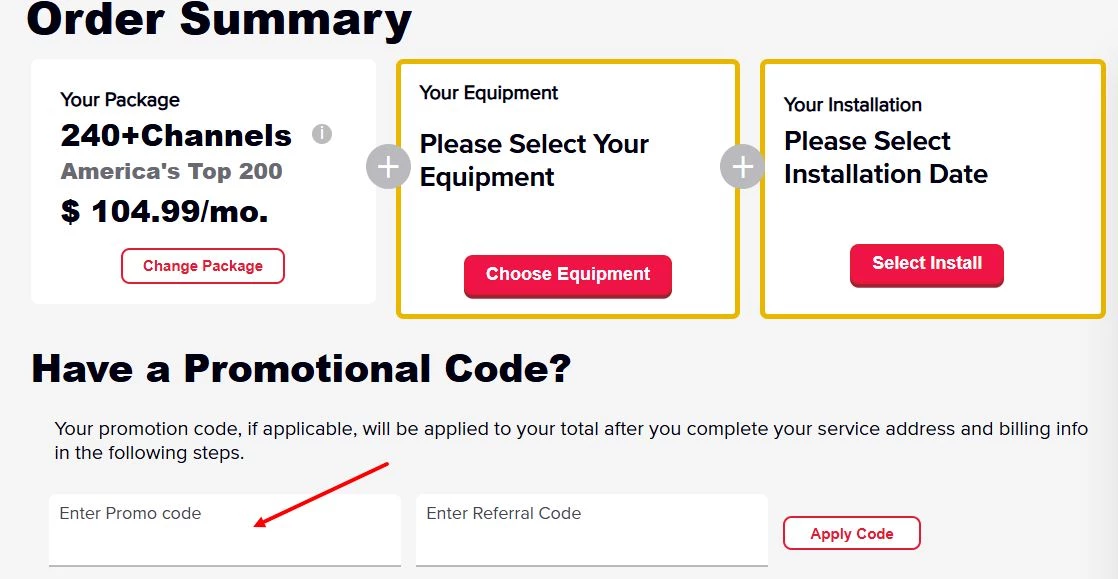Click the Please Select Installation Date text
Image resolution: width=1118 pixels, height=579 pixels.
pyautogui.click(x=885, y=157)
